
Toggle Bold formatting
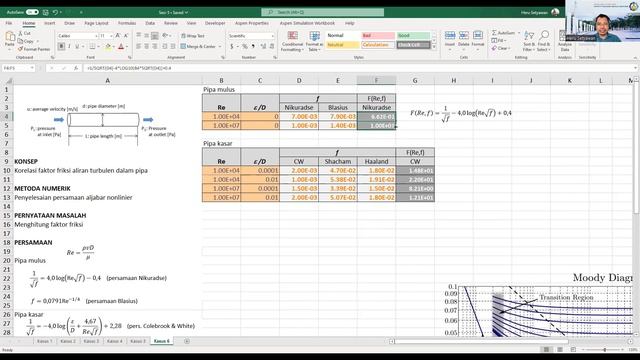pos(61,47)
